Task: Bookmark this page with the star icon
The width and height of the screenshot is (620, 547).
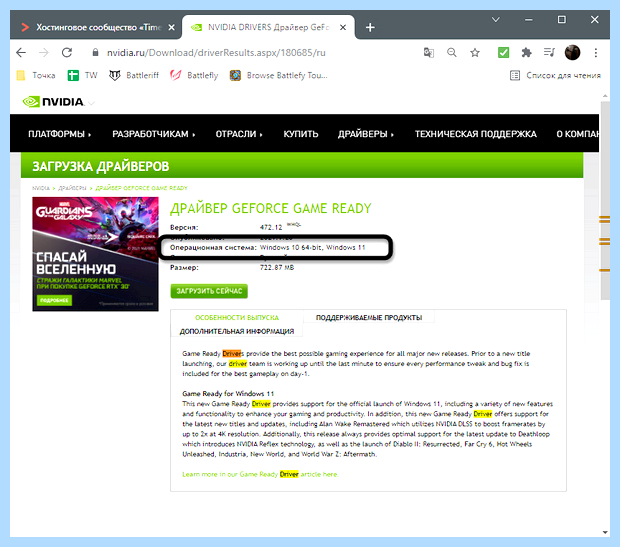Action: (475, 53)
